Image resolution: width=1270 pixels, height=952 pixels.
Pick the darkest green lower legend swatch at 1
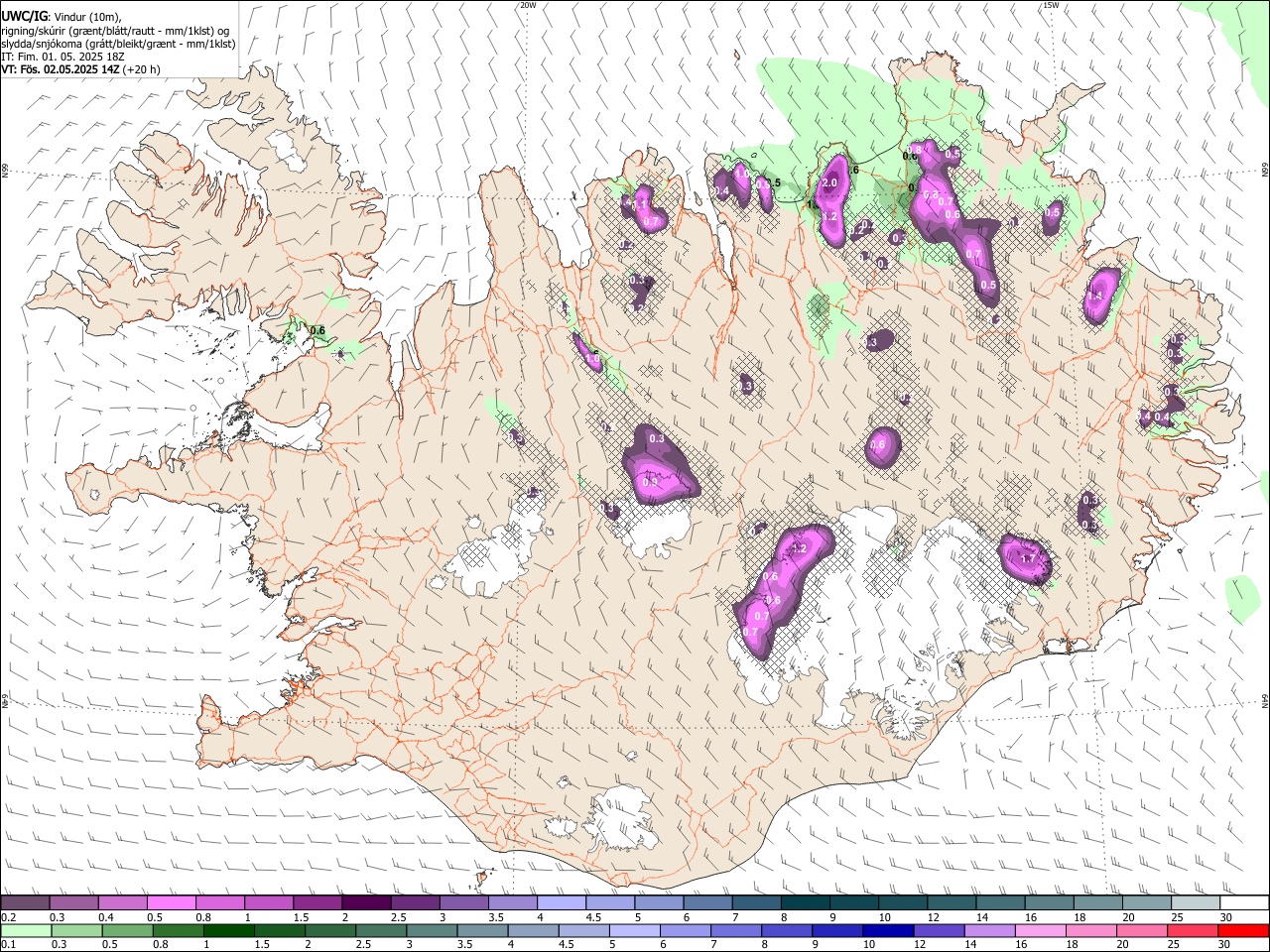click(228, 930)
